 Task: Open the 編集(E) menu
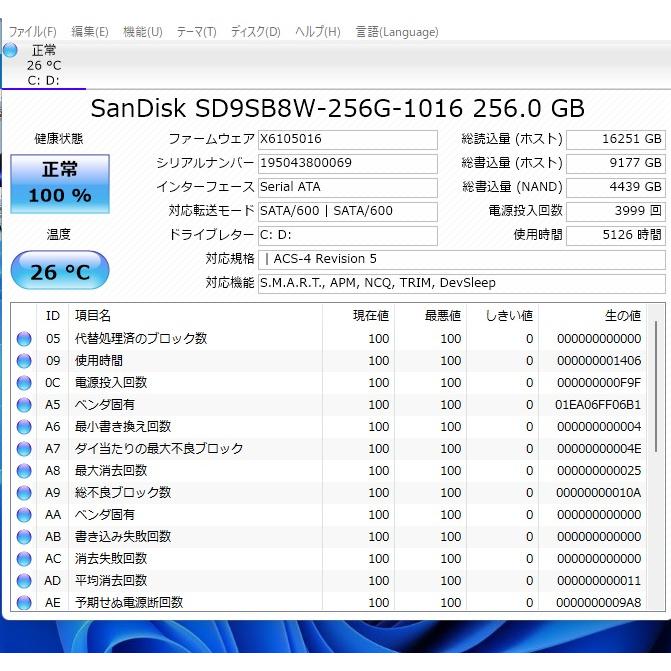[90, 32]
